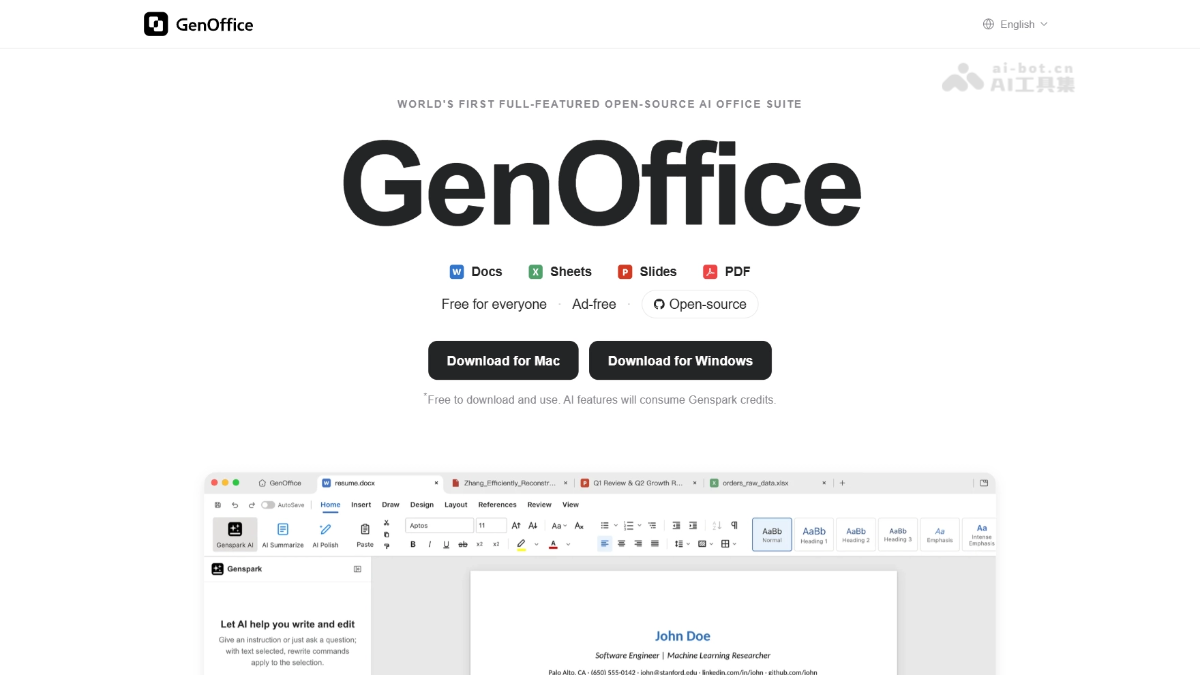Open the View ribbon tab
1200x675 pixels.
570,505
